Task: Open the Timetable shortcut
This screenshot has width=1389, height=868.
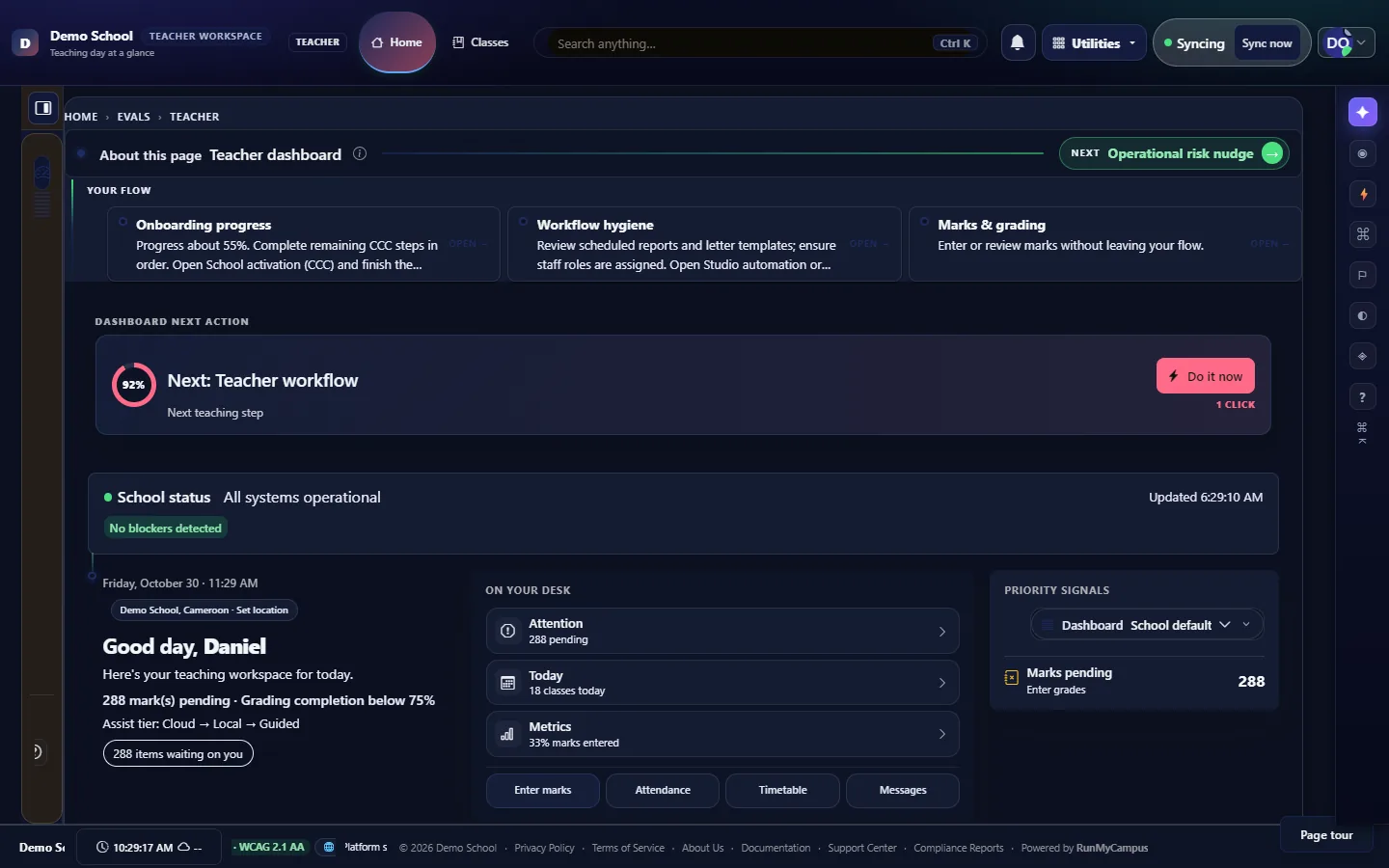Action: [782, 790]
